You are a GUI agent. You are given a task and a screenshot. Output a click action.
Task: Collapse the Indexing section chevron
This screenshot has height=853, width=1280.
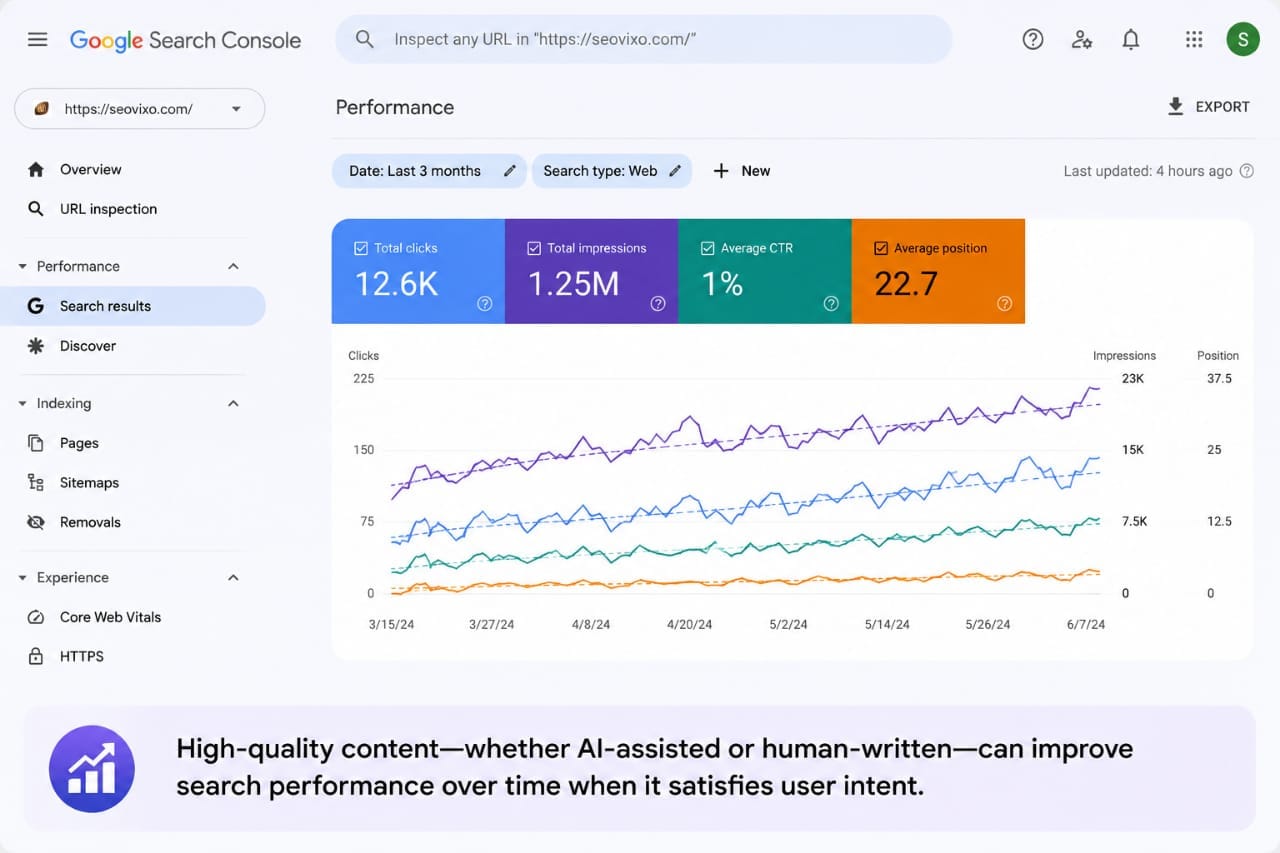[x=233, y=403]
